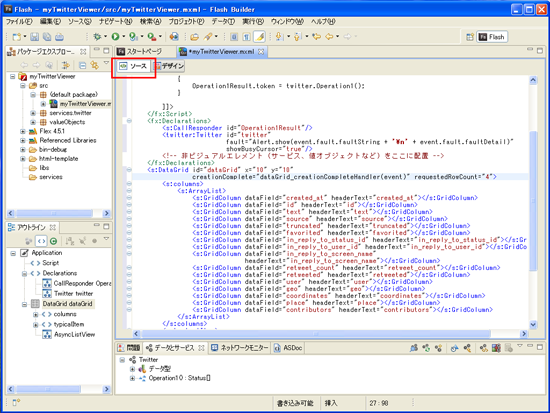
Task: Click the Print toolbar icon
Action: coord(59,36)
